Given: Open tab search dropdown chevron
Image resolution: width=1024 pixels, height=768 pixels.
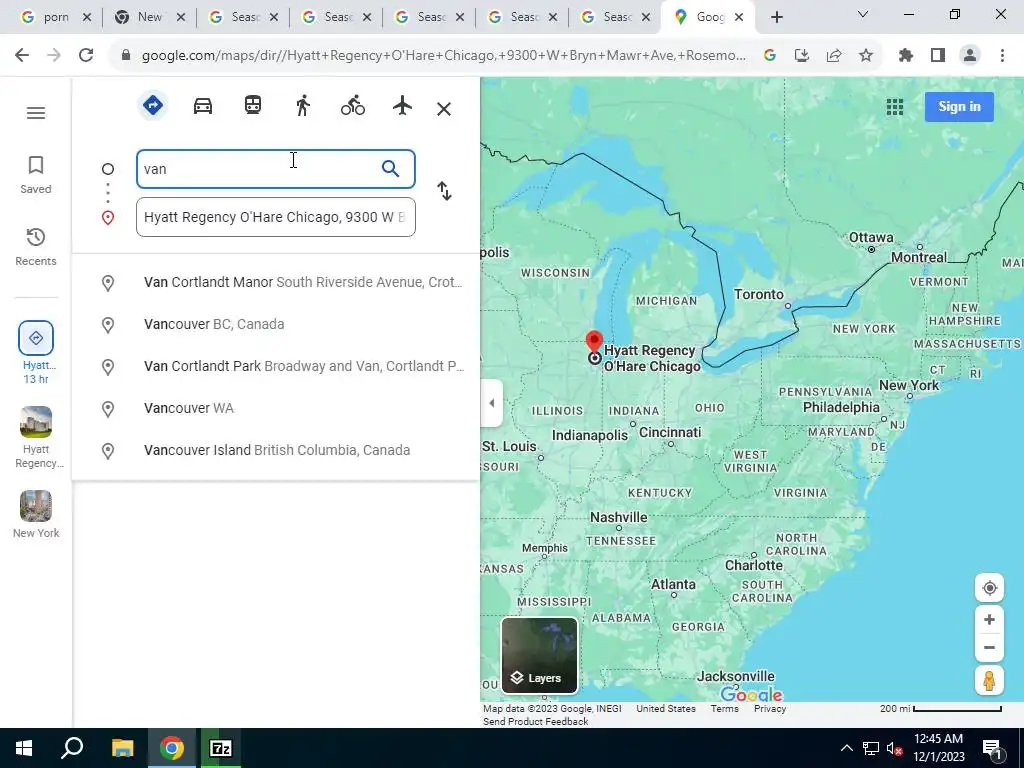Looking at the screenshot, I should click(863, 14).
